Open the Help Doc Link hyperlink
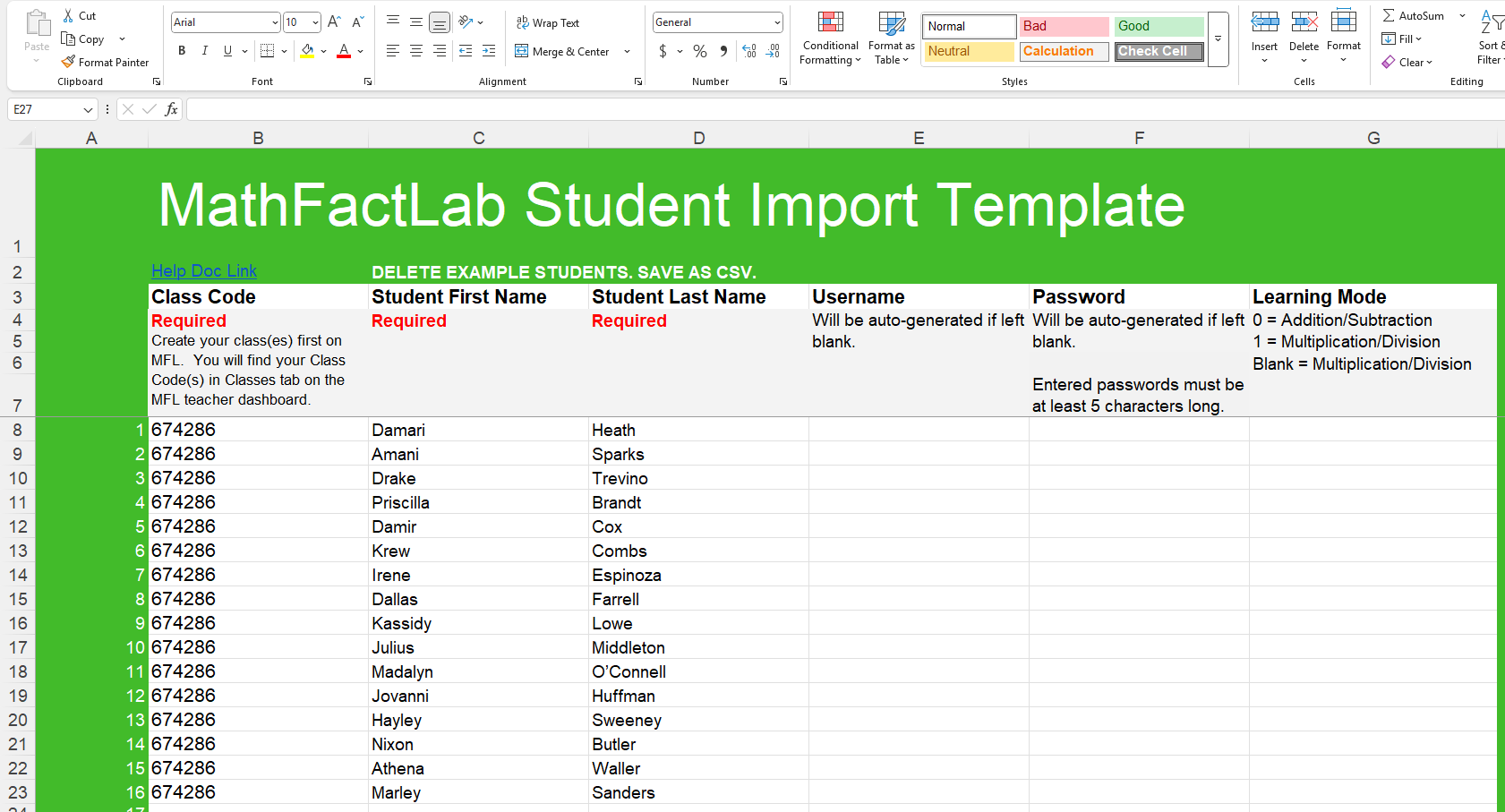Viewport: 1505px width, 812px height. (x=204, y=271)
